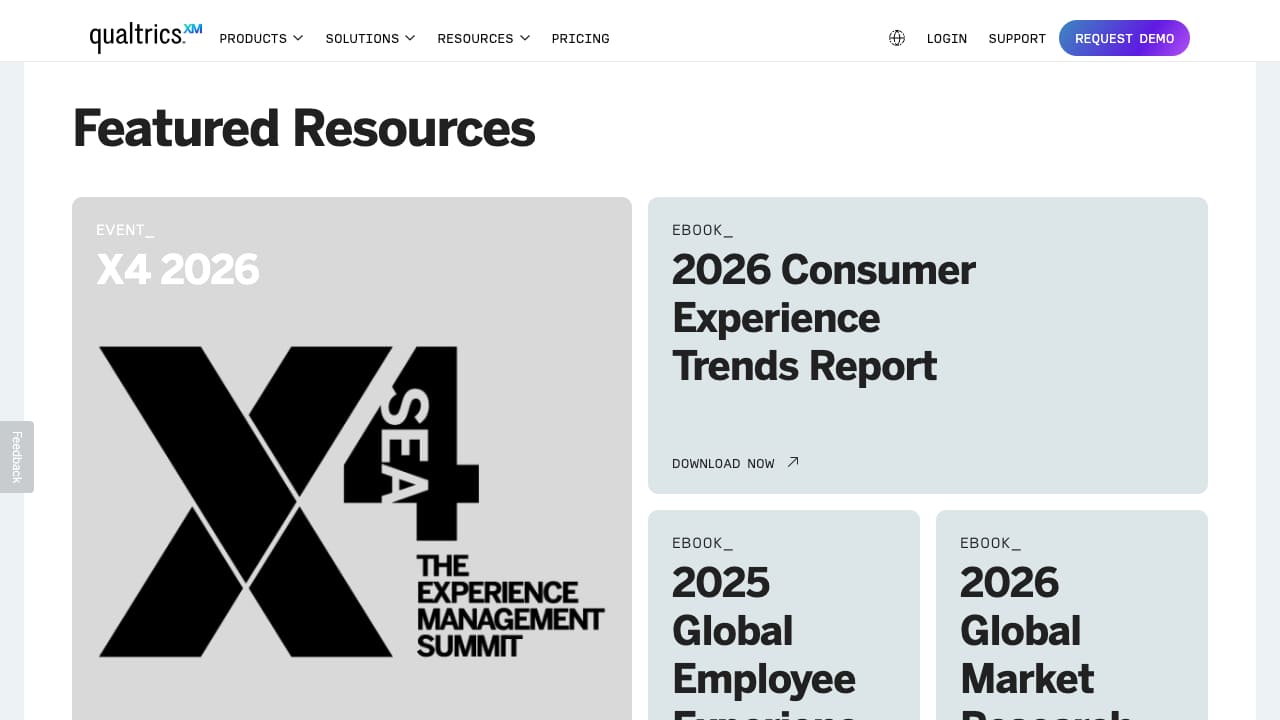Open the Support link

(x=1017, y=38)
